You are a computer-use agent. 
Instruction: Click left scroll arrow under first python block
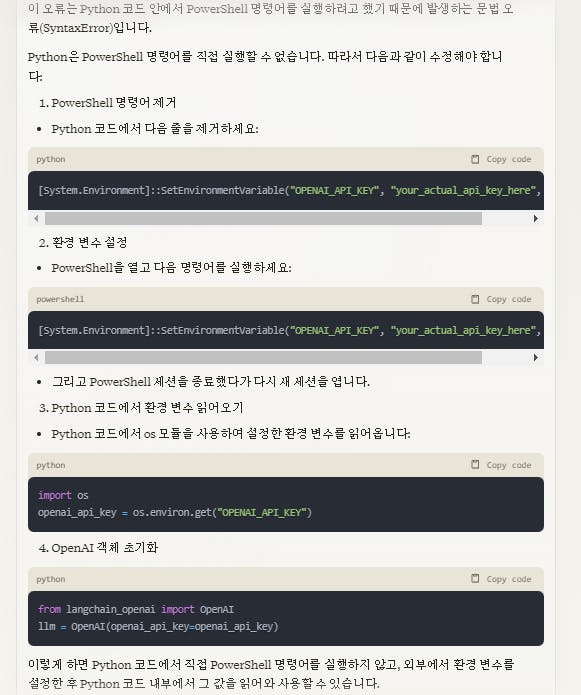36,218
